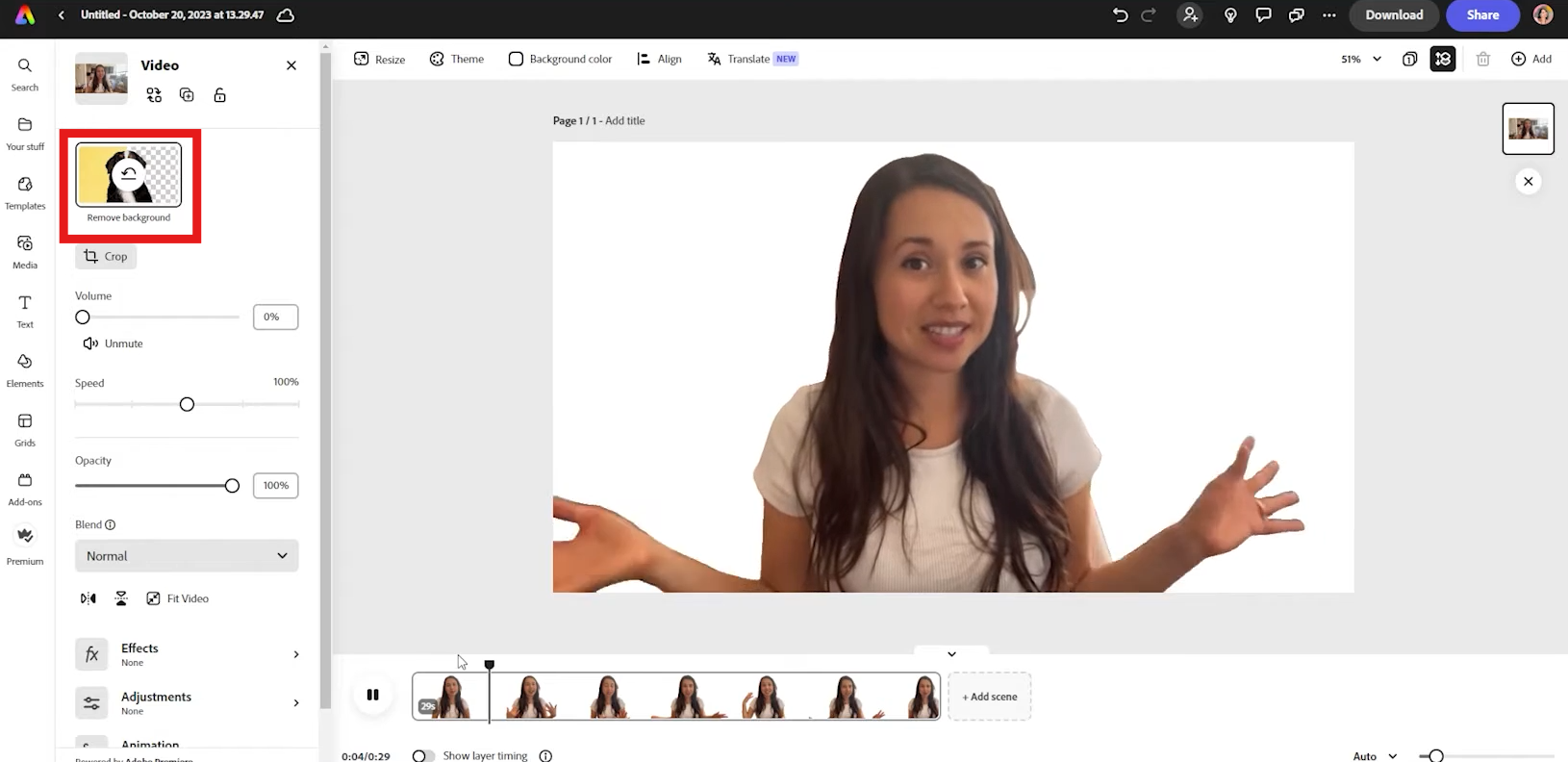Click the Crop button
This screenshot has height=762, width=1568.
point(106,257)
